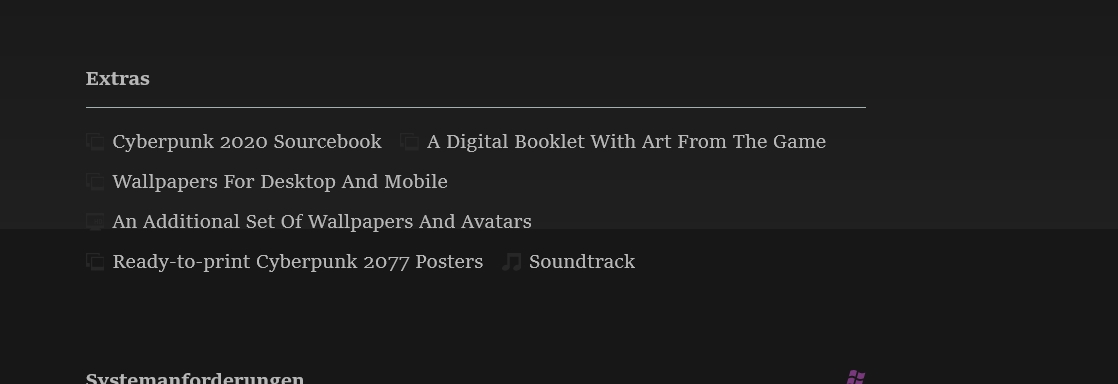Click the music note icon beside Soundtrack
Screen dimensions: 1118x384
(511, 262)
